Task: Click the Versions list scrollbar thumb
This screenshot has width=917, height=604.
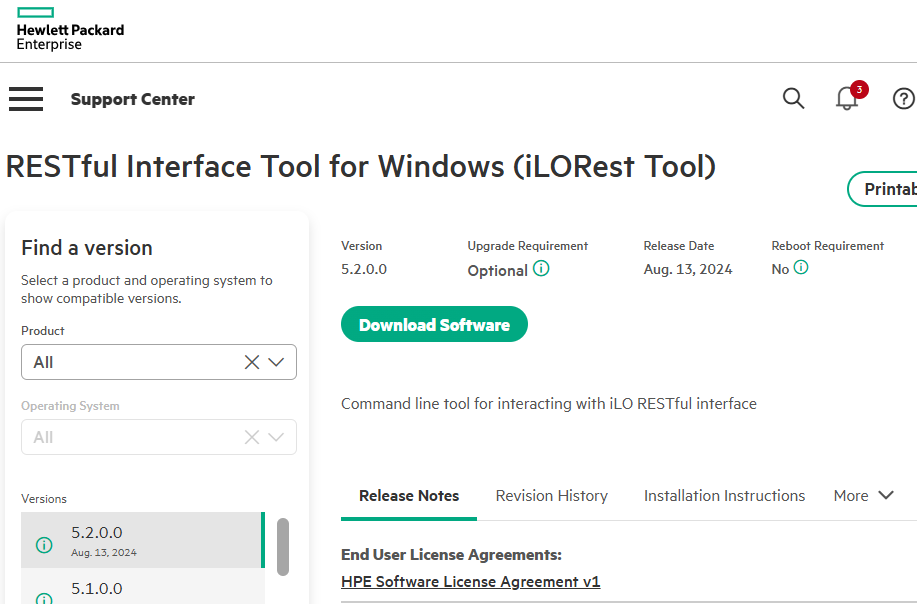Action: [x=283, y=547]
